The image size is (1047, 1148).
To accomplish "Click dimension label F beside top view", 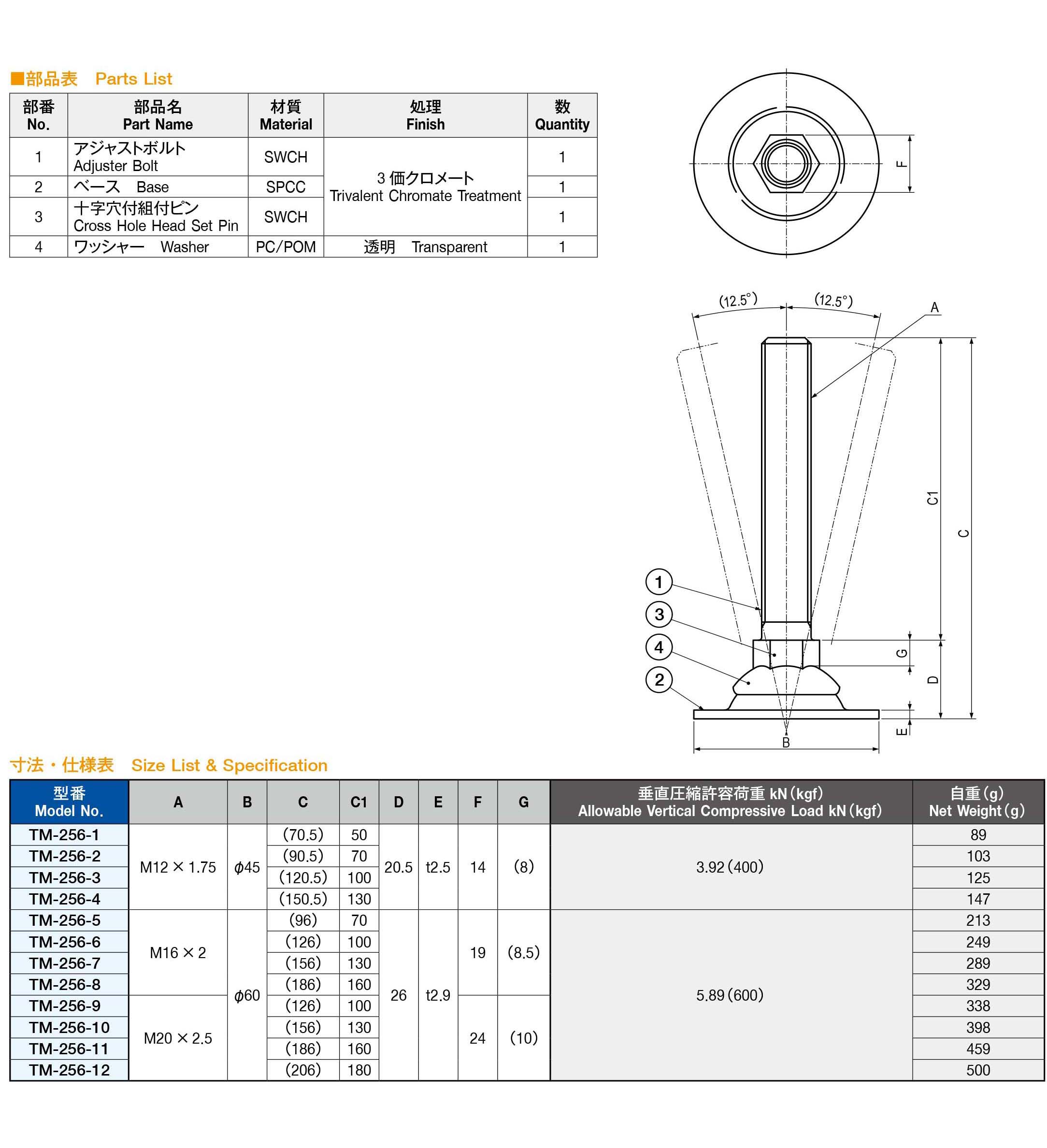I will pos(902,164).
